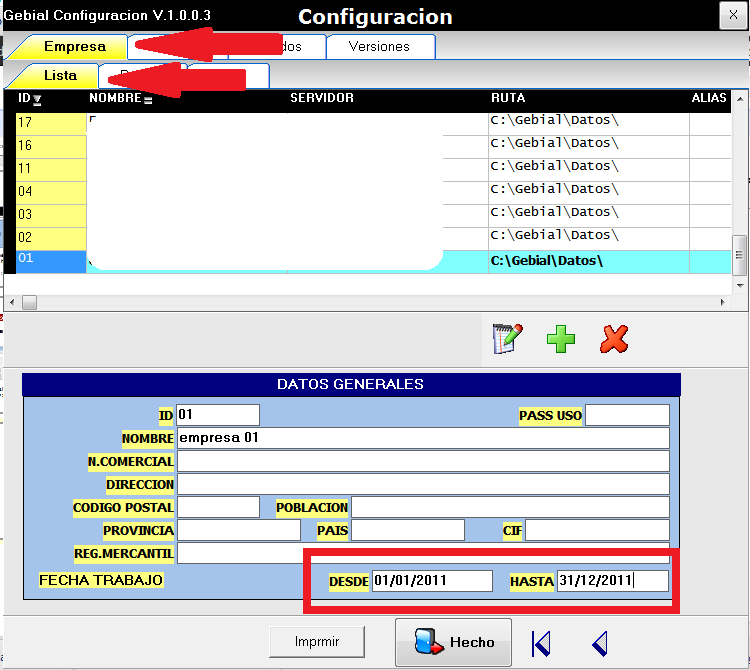Sort the list by ID column
Viewport: 750px width, 670px height.
tap(29, 99)
